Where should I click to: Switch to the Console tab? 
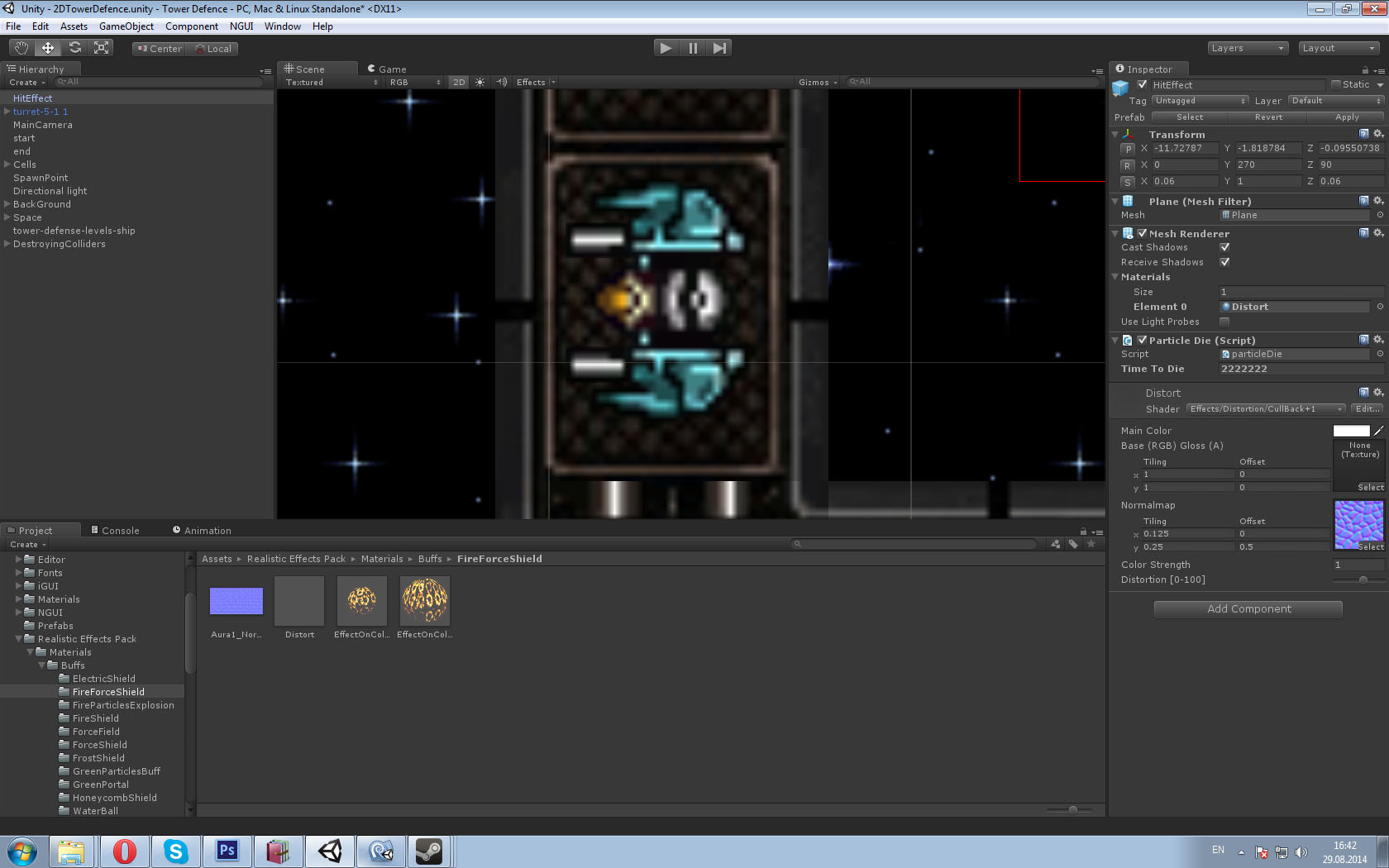coord(115,530)
